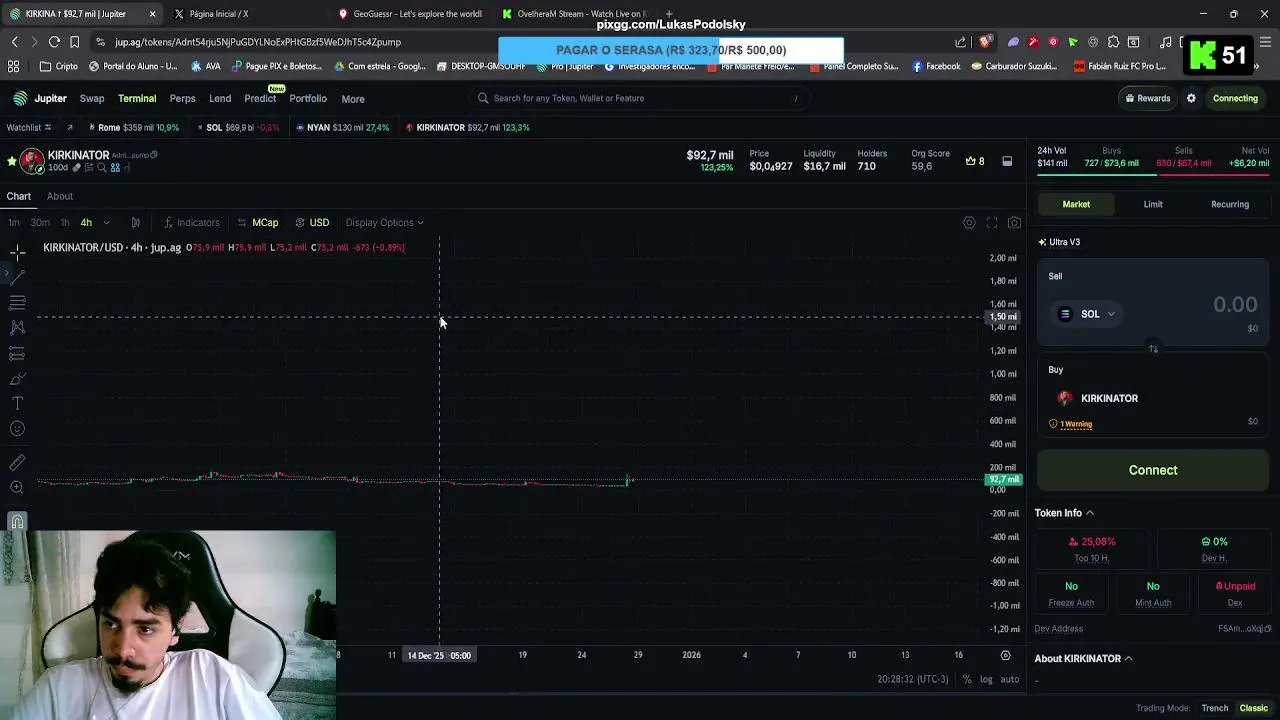Viewport: 1280px width, 720px height.
Task: Open the Perps menu
Action: 182,99
